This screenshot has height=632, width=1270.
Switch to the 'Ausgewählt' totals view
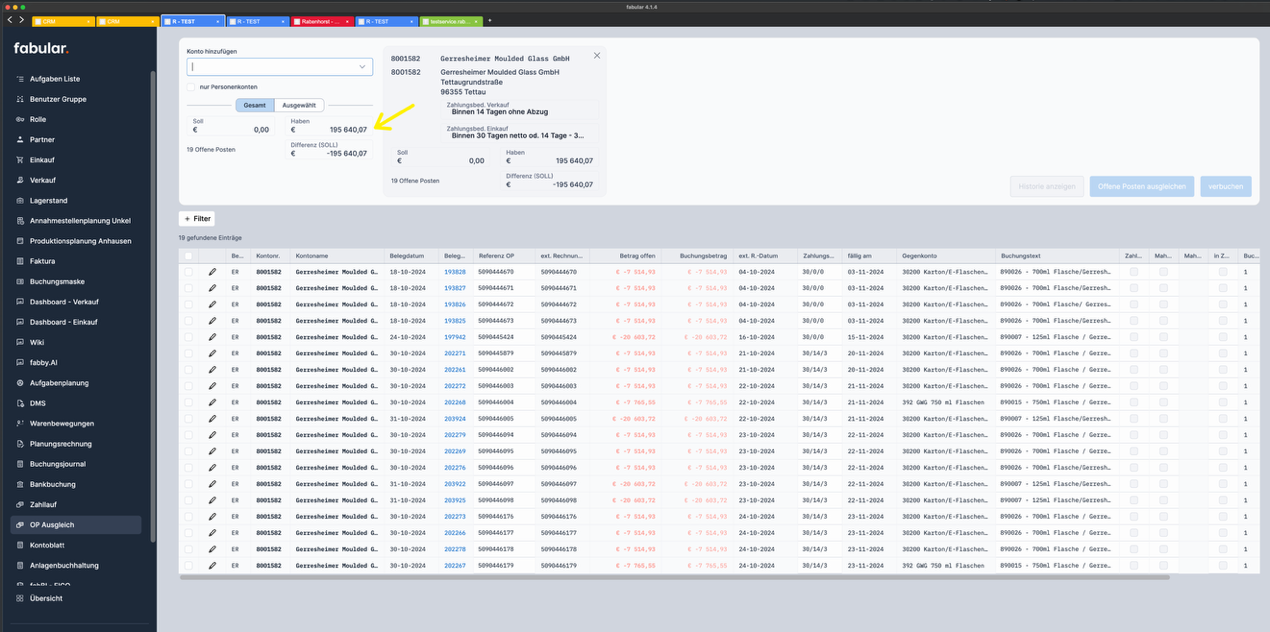[x=299, y=105]
